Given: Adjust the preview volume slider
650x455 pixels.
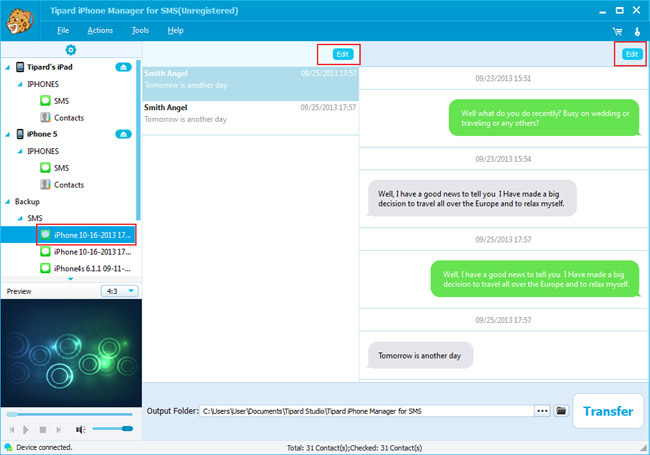Looking at the screenshot, I should click(113, 428).
